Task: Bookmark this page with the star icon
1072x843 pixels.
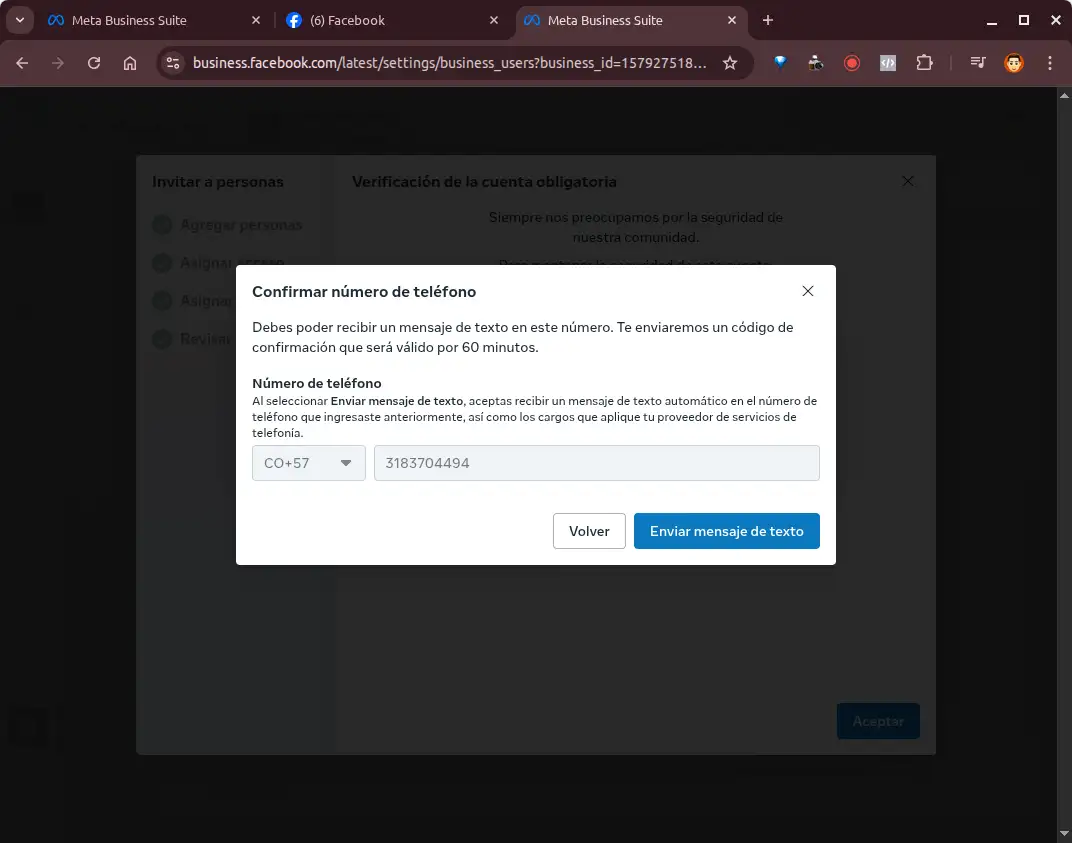Action: pyautogui.click(x=730, y=63)
